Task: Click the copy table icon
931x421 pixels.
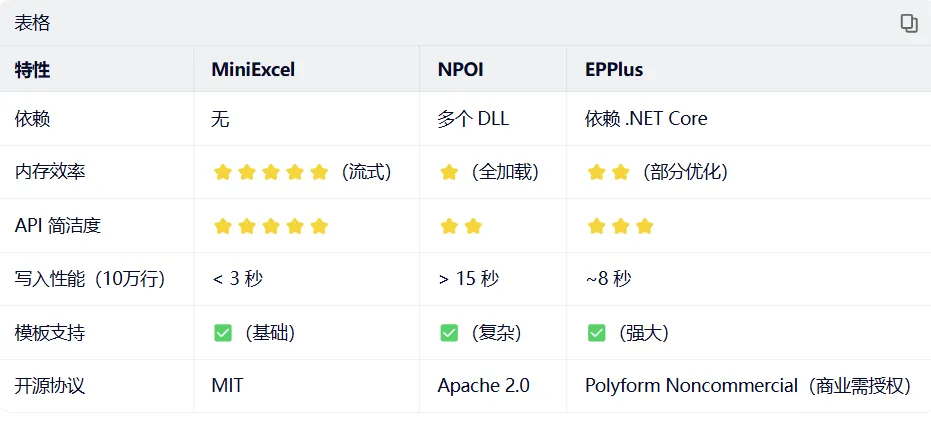Action: click(x=908, y=23)
